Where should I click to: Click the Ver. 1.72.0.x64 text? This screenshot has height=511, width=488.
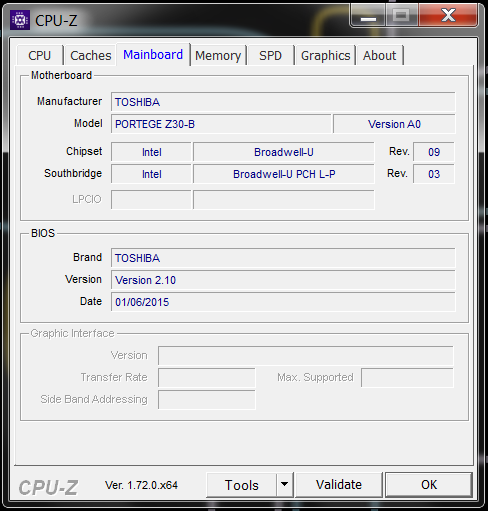pos(141,485)
